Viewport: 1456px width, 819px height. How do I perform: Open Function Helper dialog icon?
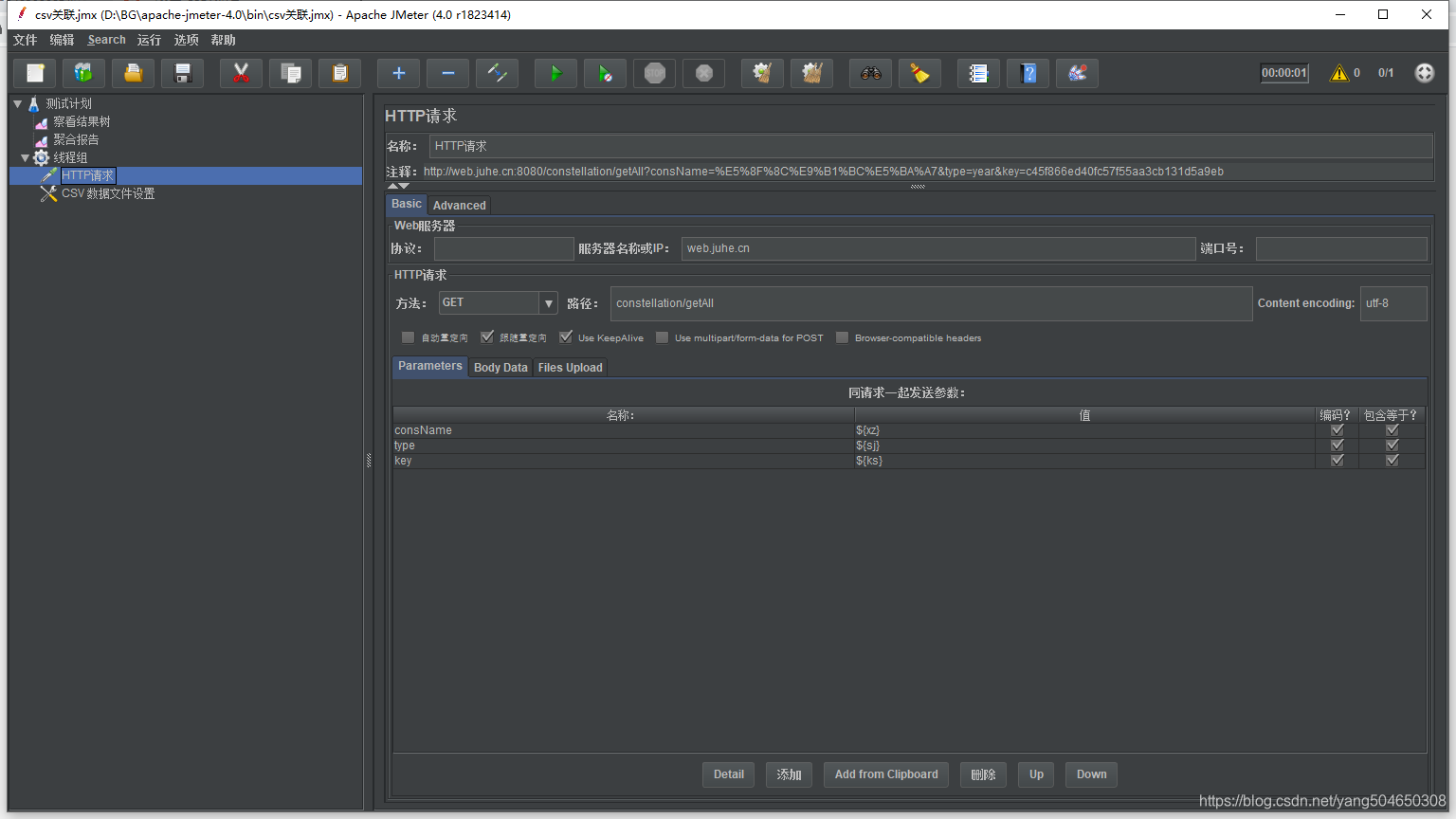pyautogui.click(x=979, y=73)
